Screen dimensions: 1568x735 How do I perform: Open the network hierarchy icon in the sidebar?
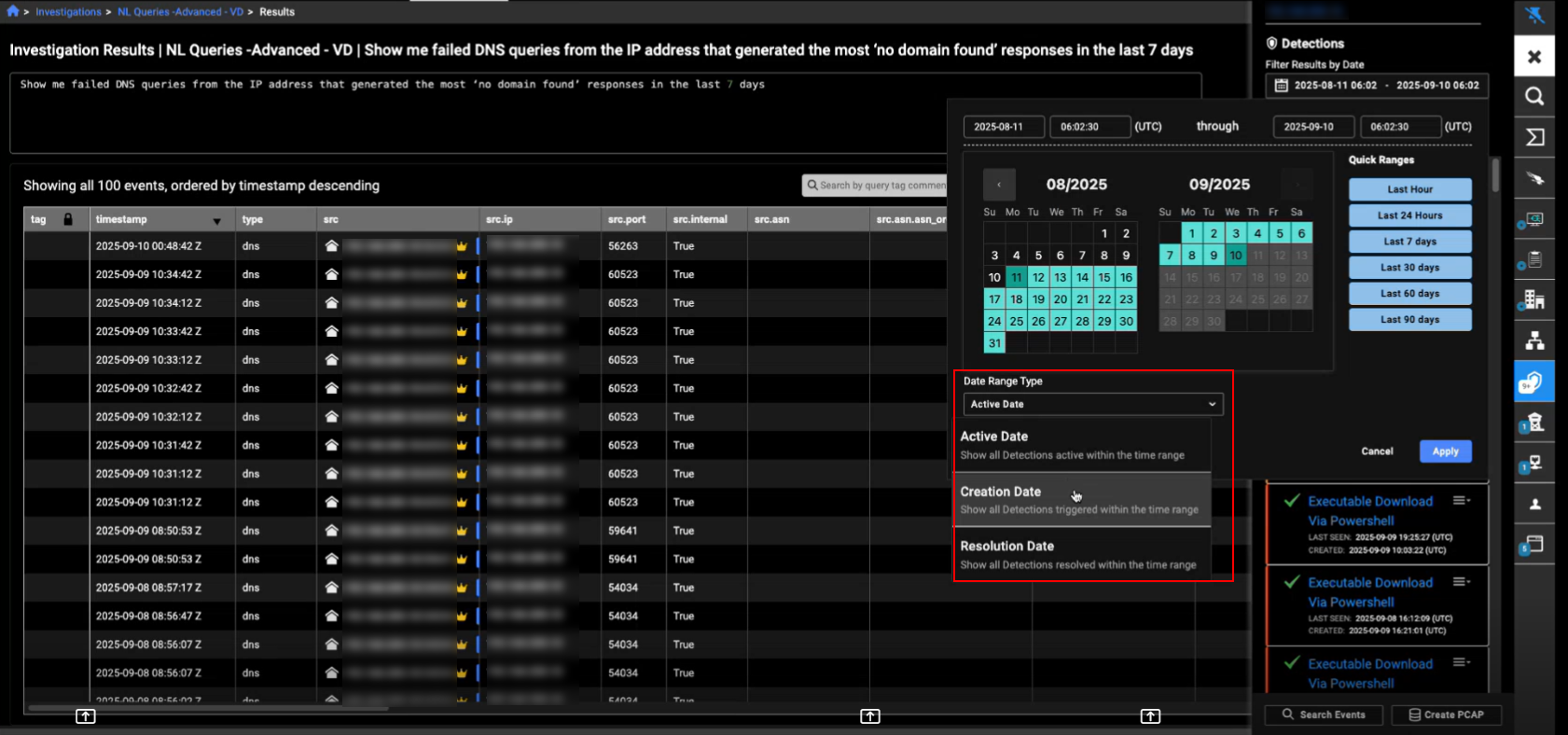click(x=1534, y=340)
